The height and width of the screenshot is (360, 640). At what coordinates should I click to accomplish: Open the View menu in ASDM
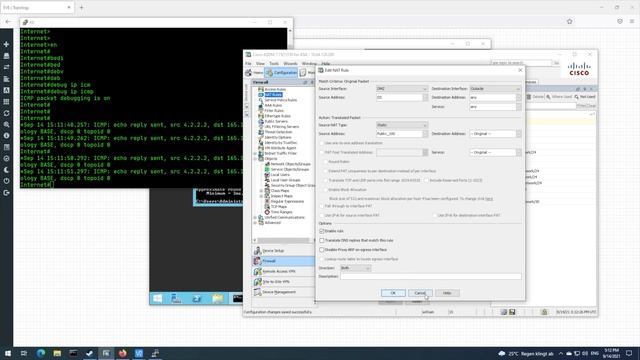(260, 64)
